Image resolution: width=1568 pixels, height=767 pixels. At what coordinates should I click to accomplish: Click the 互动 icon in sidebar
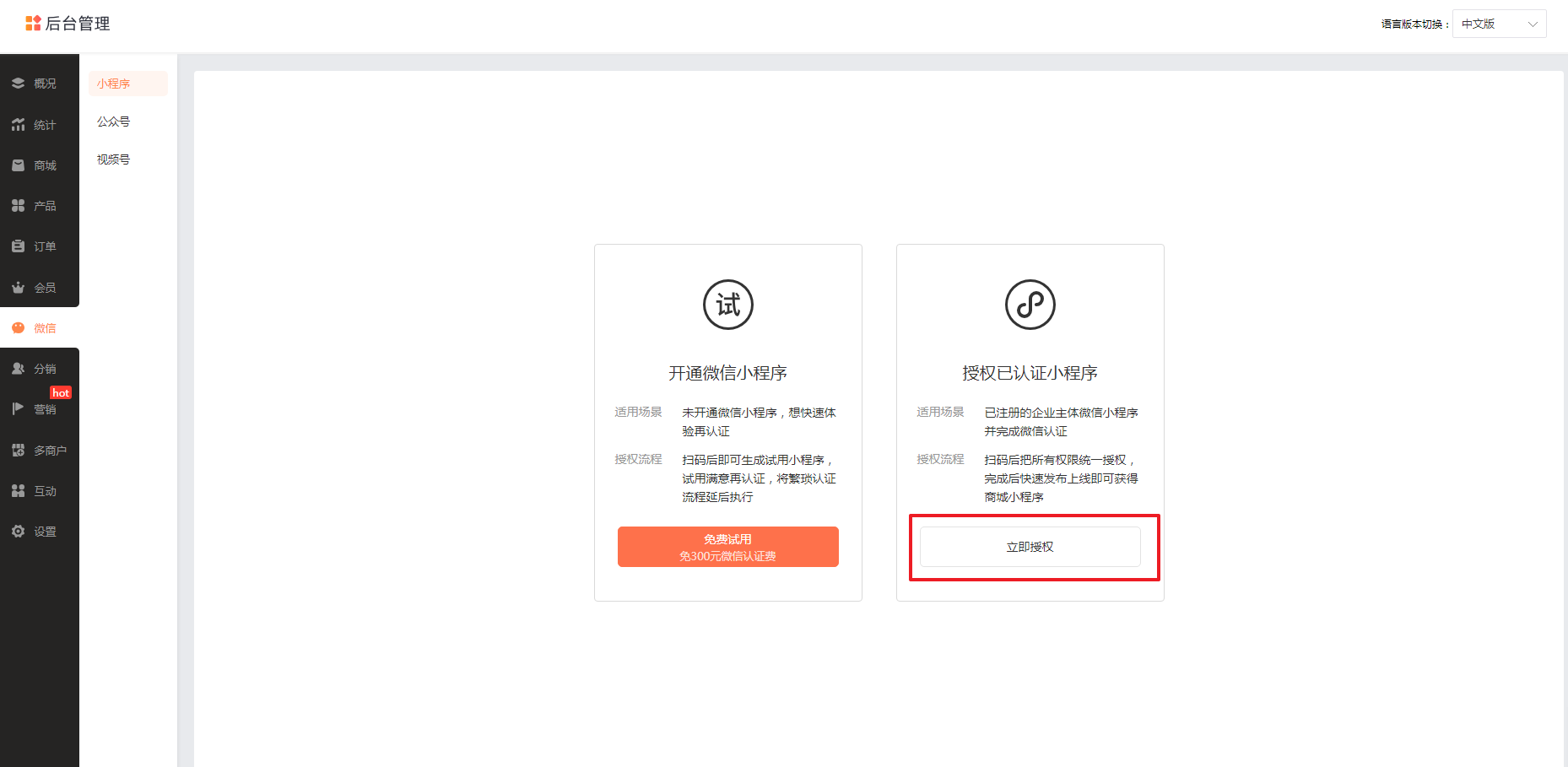(x=18, y=491)
